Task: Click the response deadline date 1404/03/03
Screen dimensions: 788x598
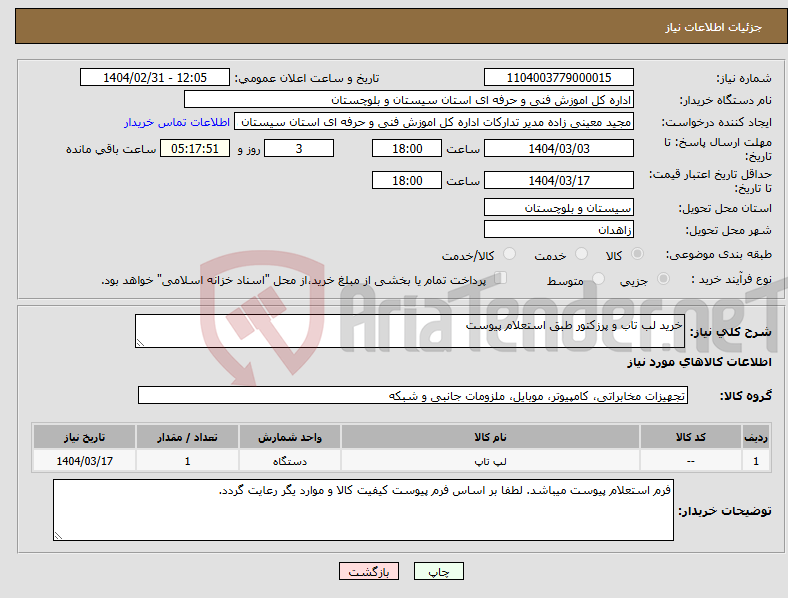Action: [x=558, y=148]
